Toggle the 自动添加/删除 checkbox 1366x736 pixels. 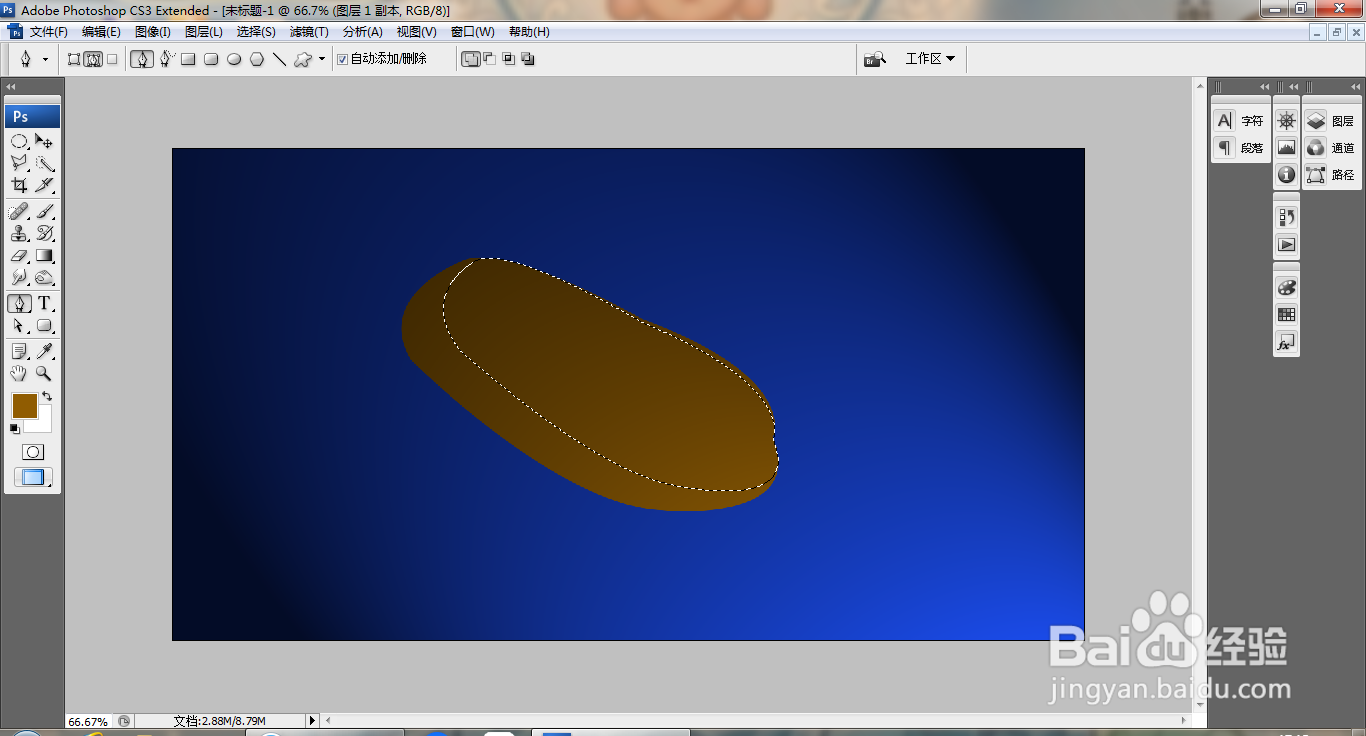coord(343,59)
